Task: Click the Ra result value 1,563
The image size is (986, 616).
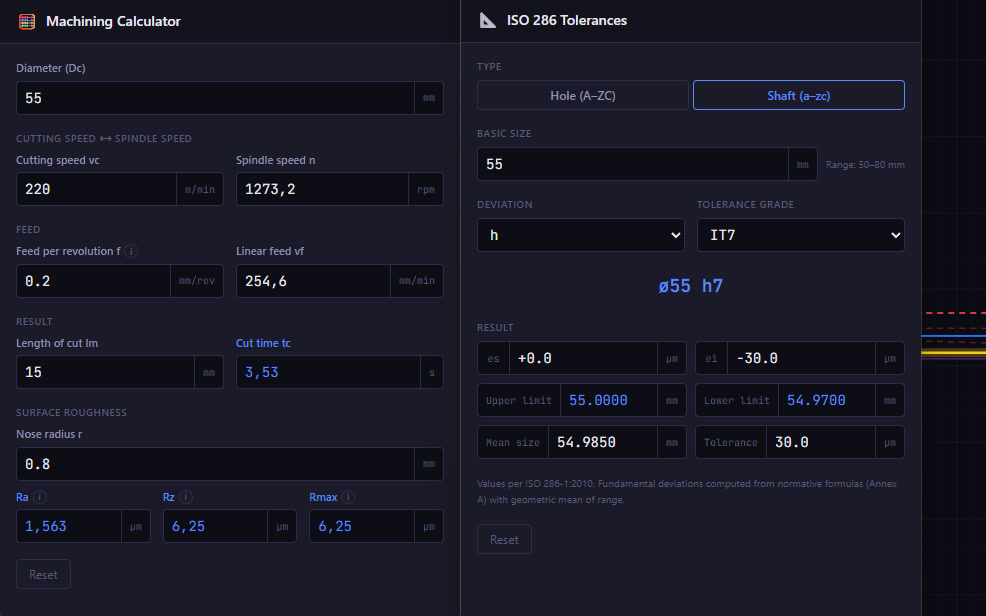Action: pyautogui.click(x=45, y=526)
